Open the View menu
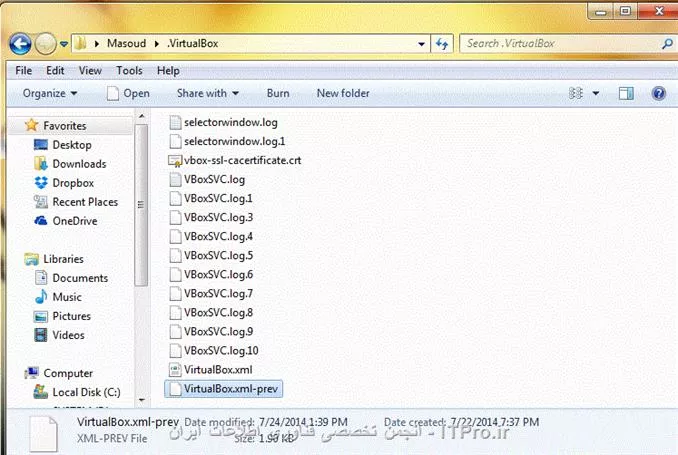Viewport: 678px width, 455px height. point(90,70)
